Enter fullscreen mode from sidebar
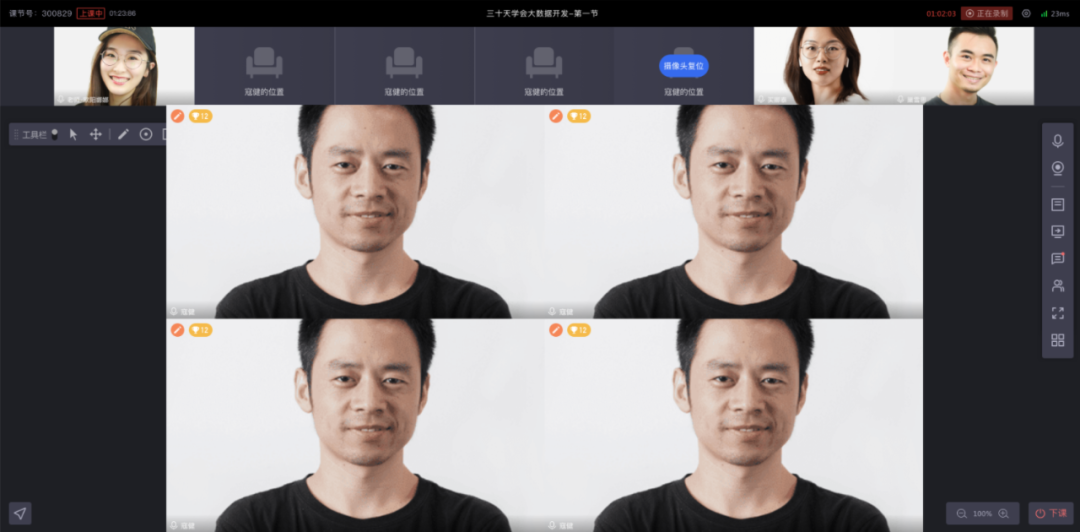Image resolution: width=1080 pixels, height=532 pixels. (x=1057, y=313)
